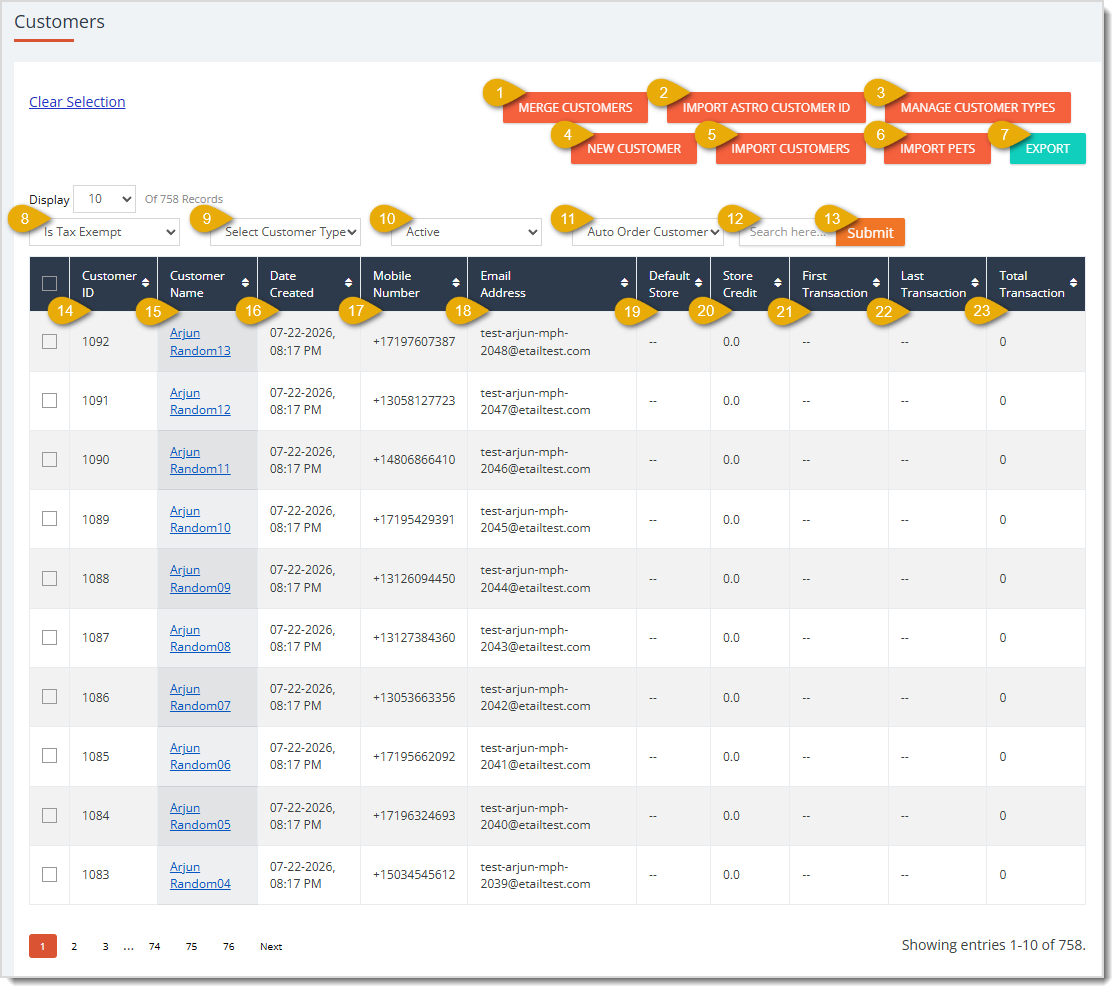Open Arjun Random05 customer link

pos(200,816)
